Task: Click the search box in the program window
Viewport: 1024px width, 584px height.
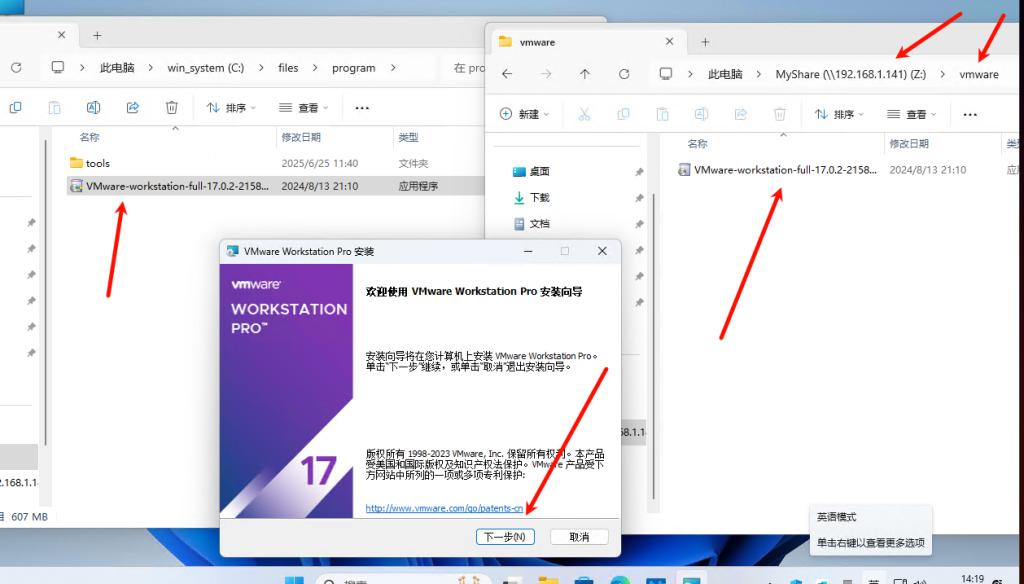Action: coord(465,68)
